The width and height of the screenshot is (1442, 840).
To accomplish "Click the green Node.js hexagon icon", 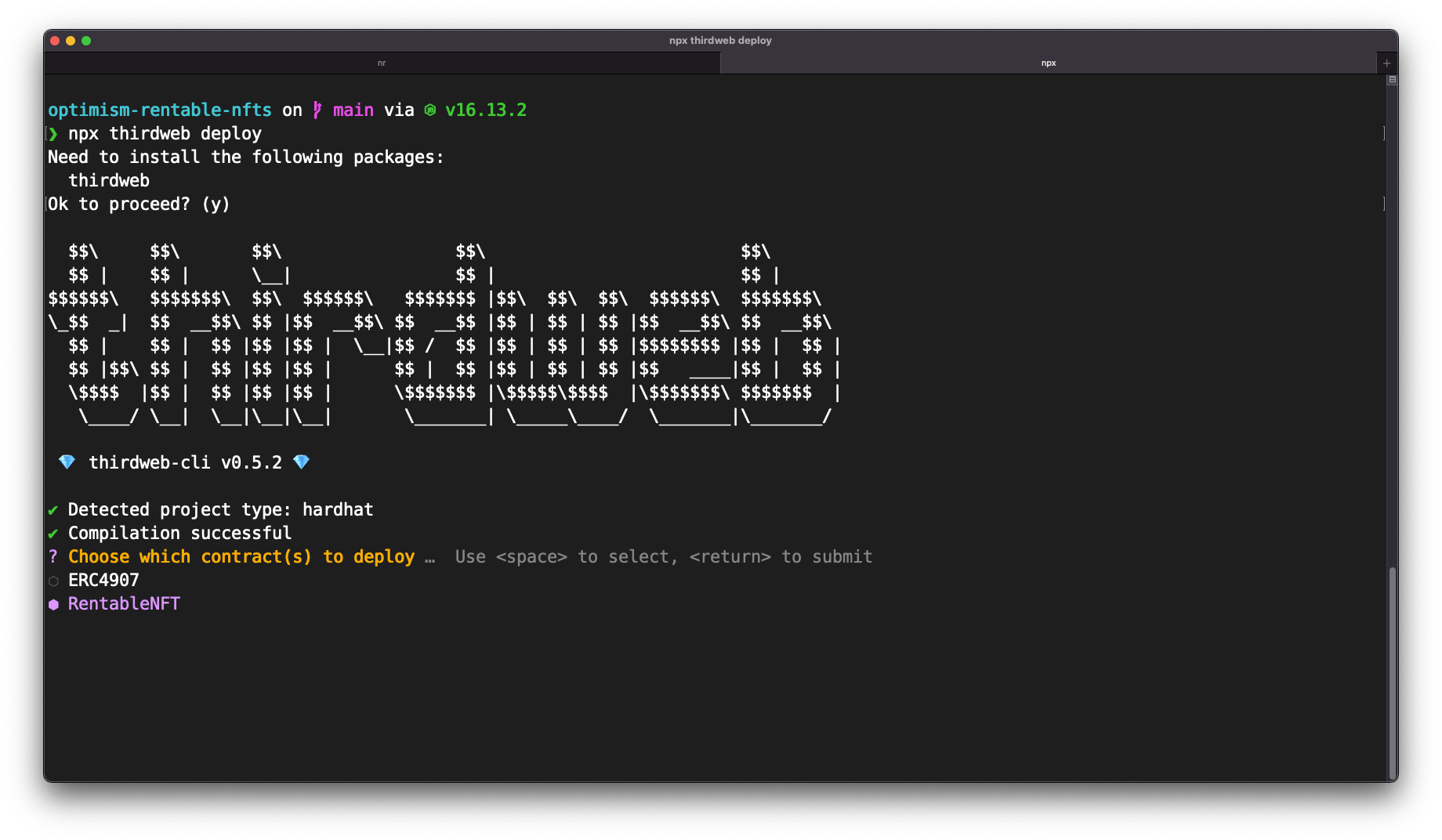I will click(430, 110).
